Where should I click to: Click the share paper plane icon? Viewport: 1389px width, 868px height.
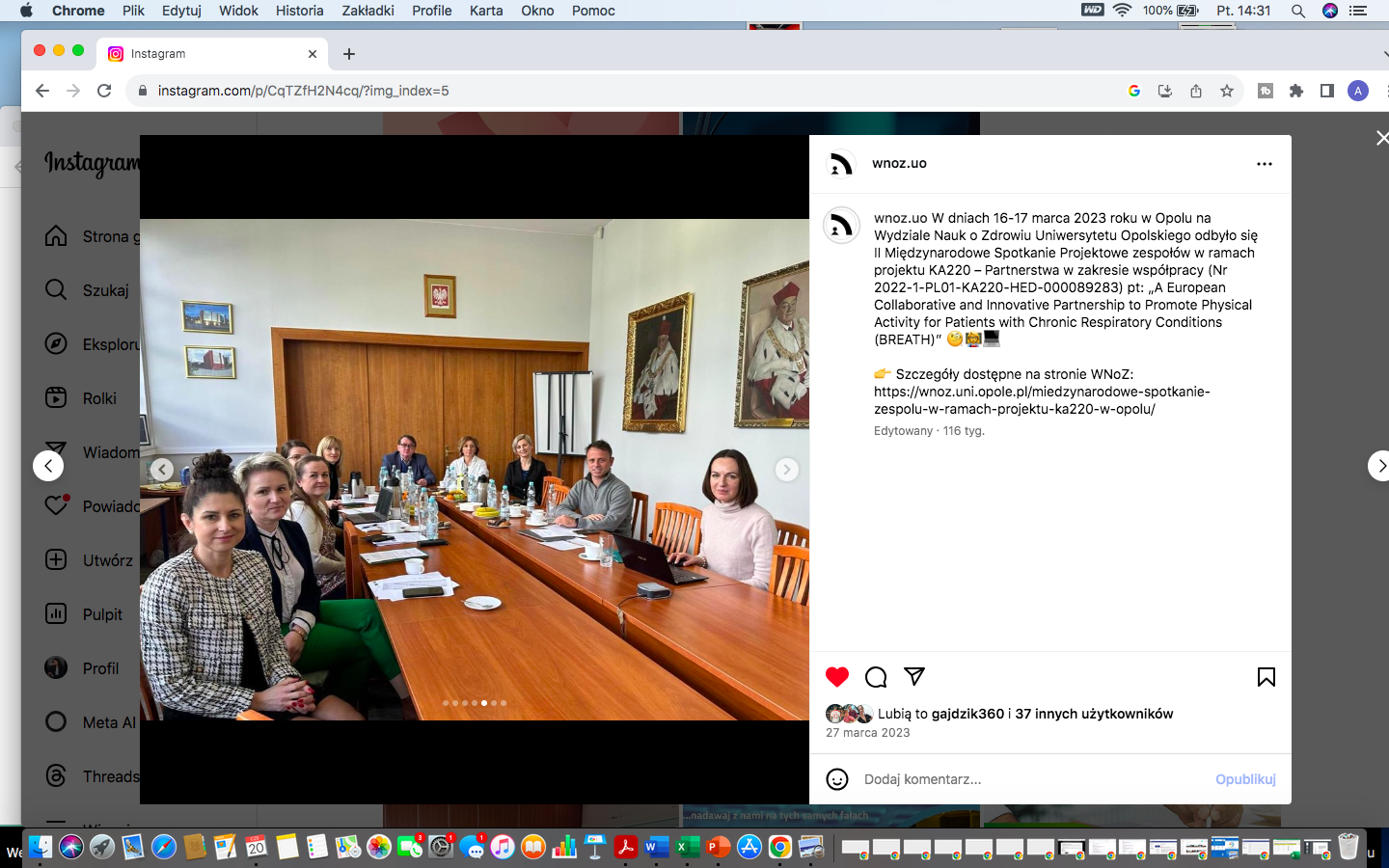[x=914, y=676]
